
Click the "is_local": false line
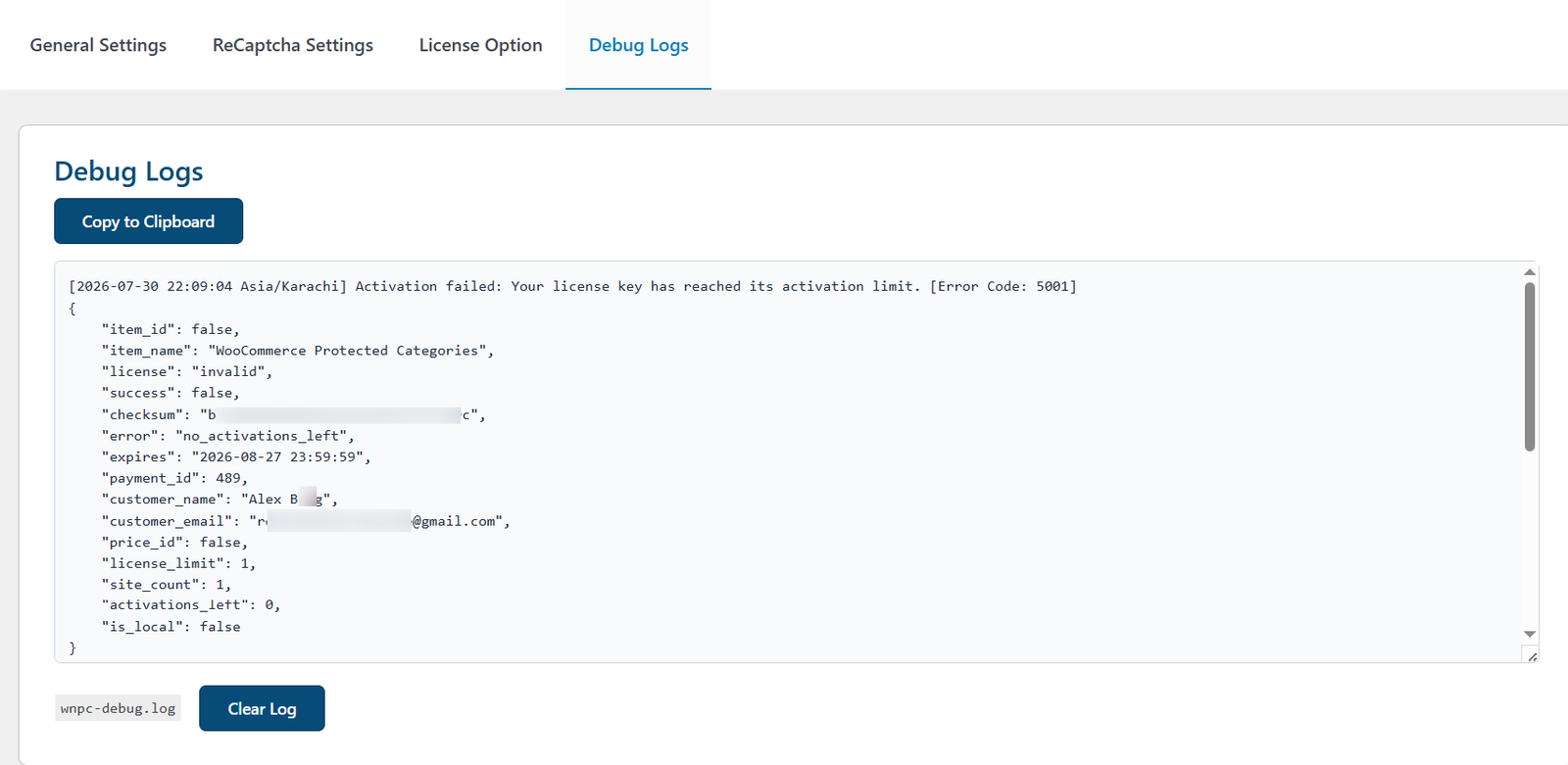point(171,627)
